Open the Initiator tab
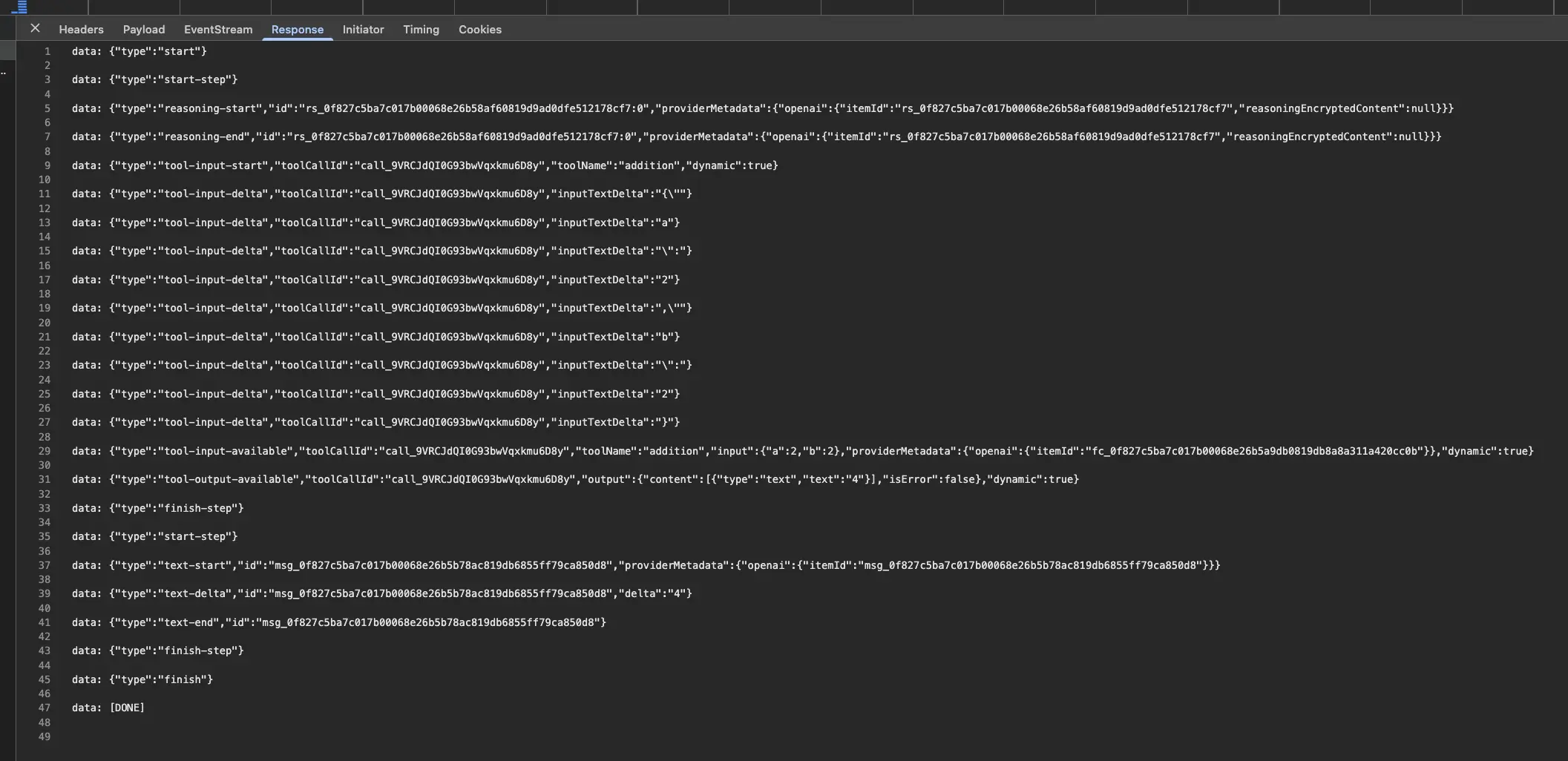This screenshot has height=761, width=1568. pos(363,30)
